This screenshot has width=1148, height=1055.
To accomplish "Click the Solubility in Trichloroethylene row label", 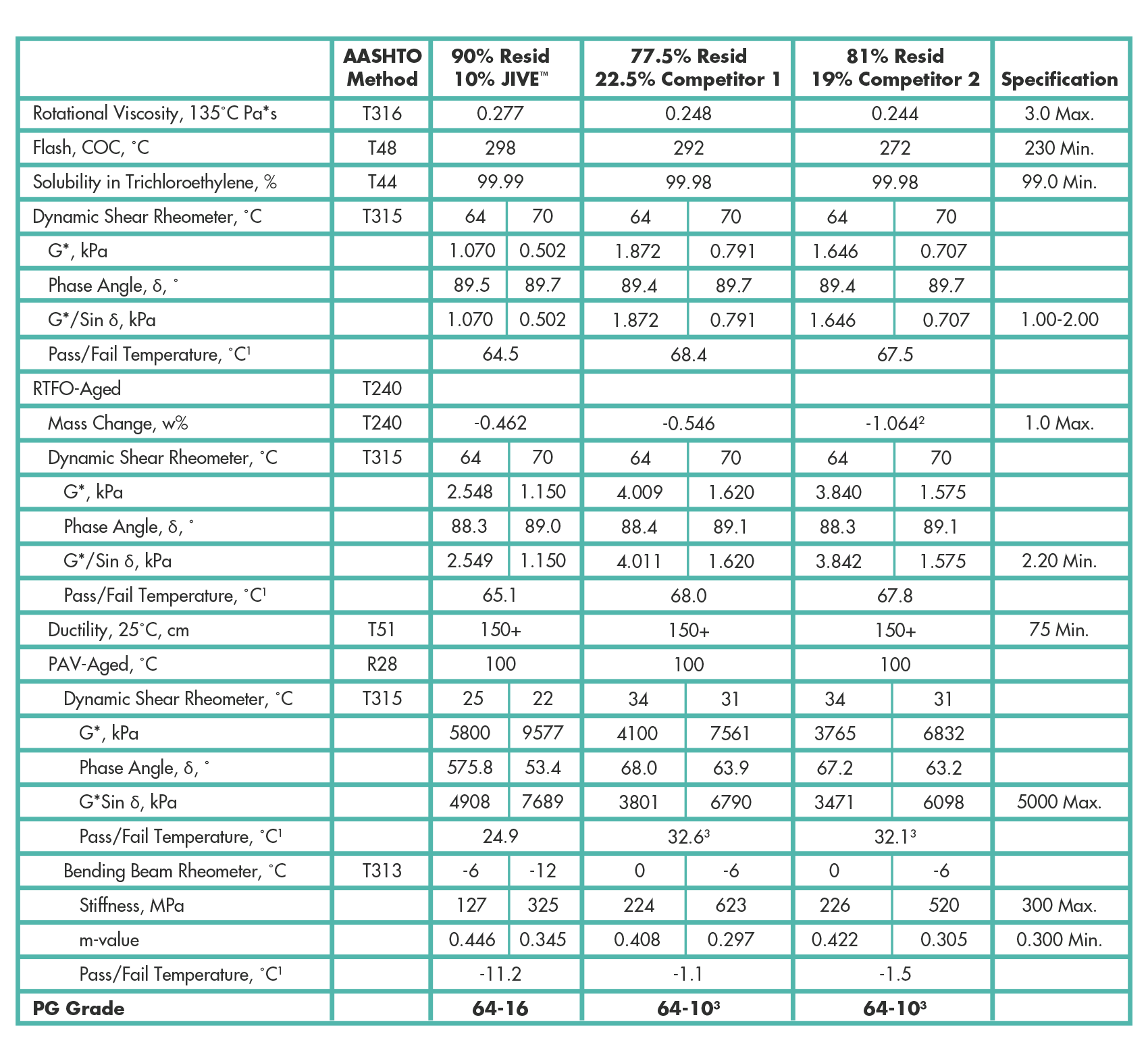I will (x=155, y=182).
